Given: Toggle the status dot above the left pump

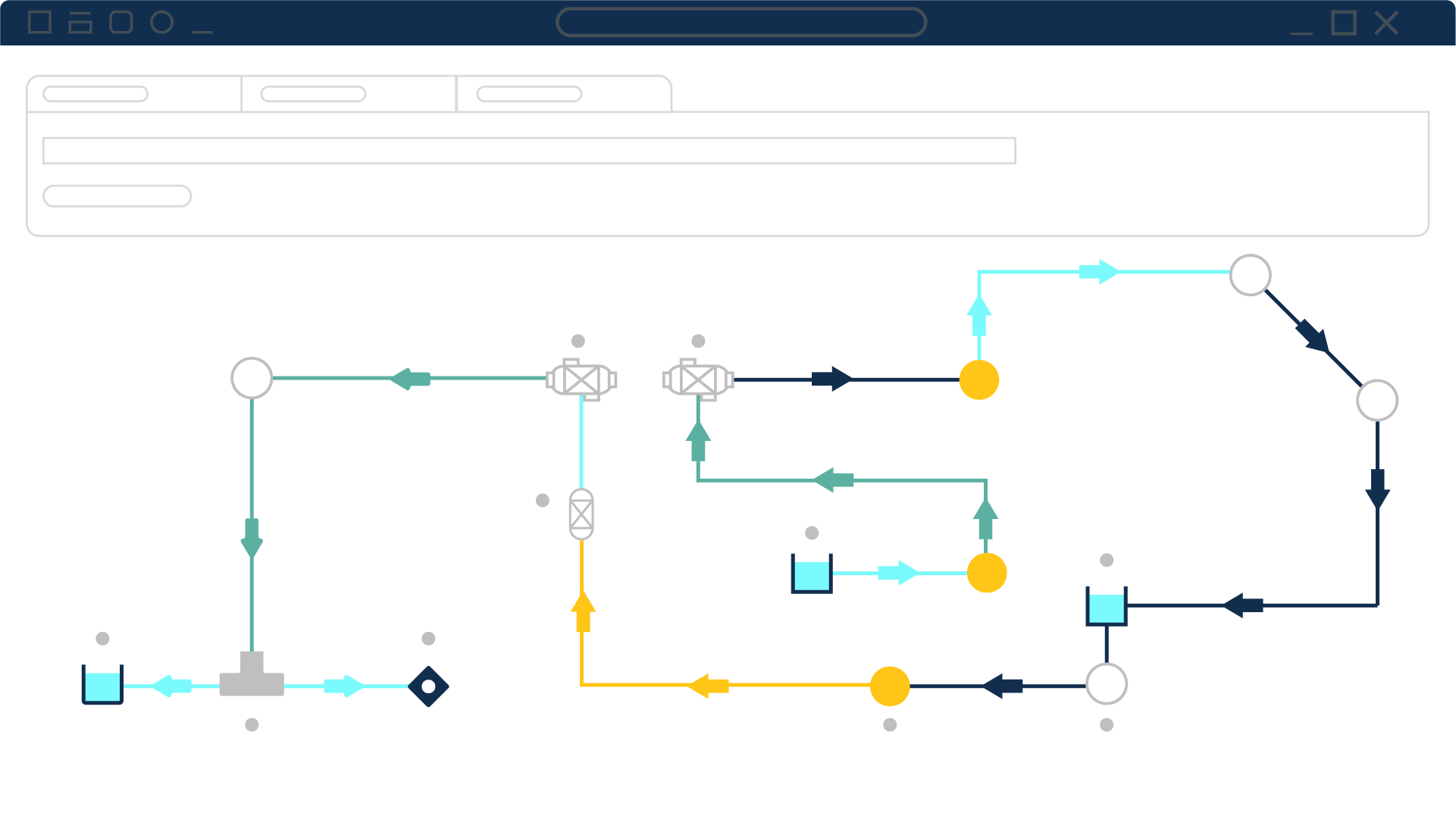Looking at the screenshot, I should (x=578, y=342).
